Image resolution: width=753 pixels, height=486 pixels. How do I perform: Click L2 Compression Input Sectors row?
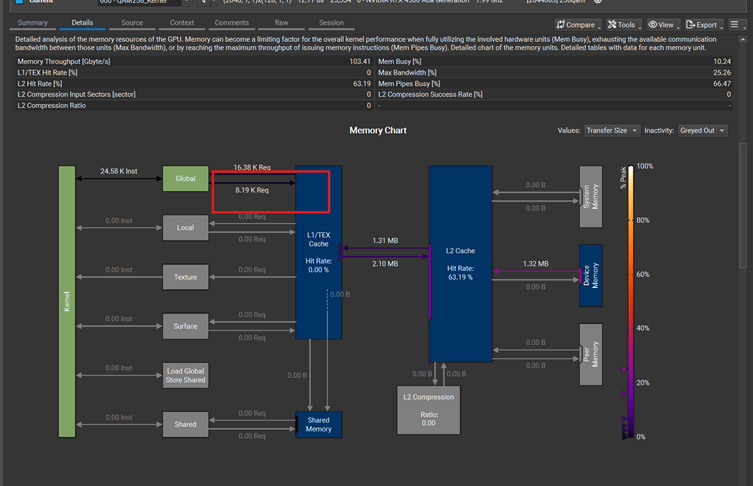point(194,95)
